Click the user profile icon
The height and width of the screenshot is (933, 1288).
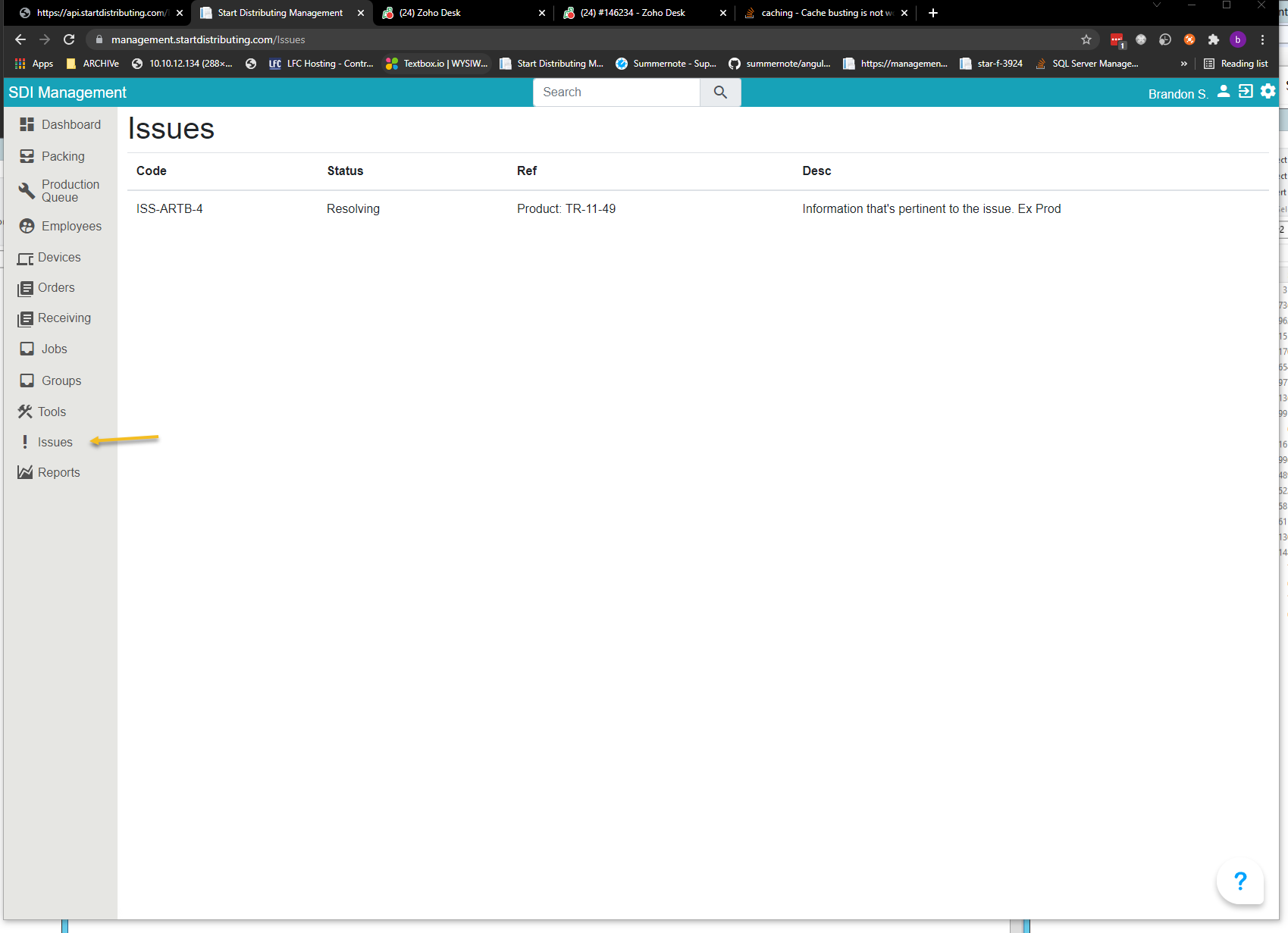(1224, 92)
